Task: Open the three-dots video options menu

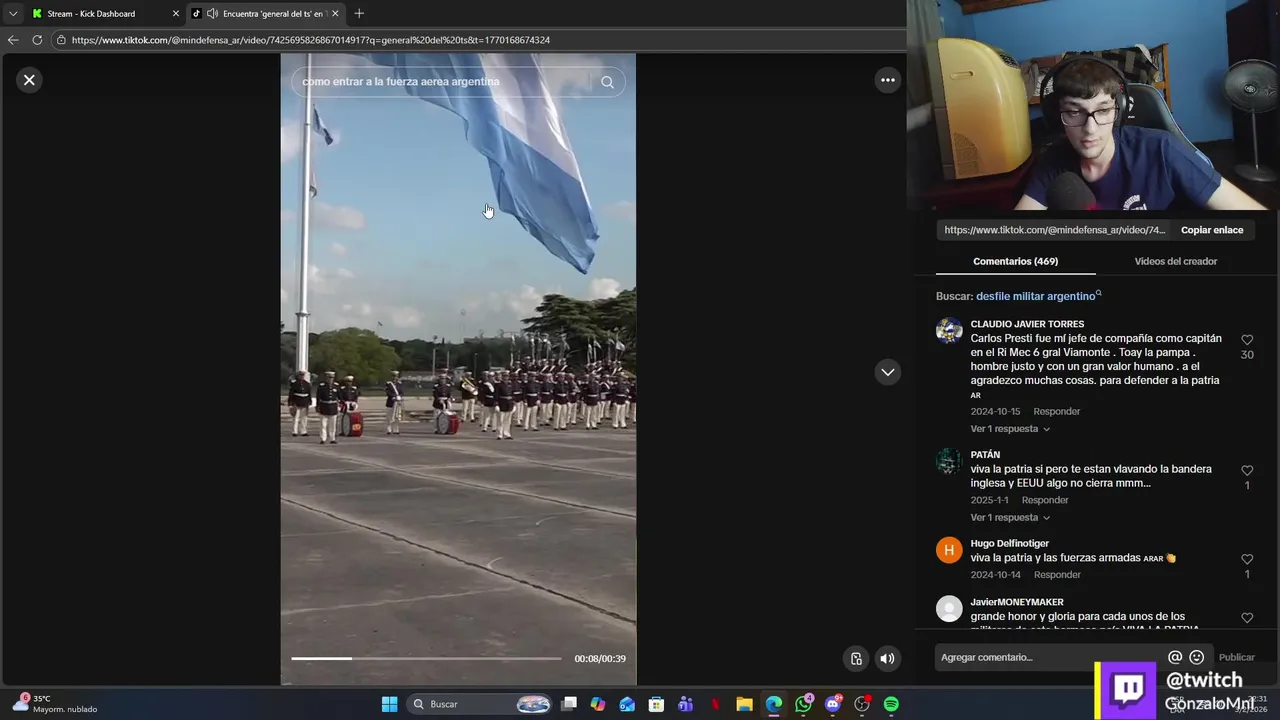Action: 887,80
